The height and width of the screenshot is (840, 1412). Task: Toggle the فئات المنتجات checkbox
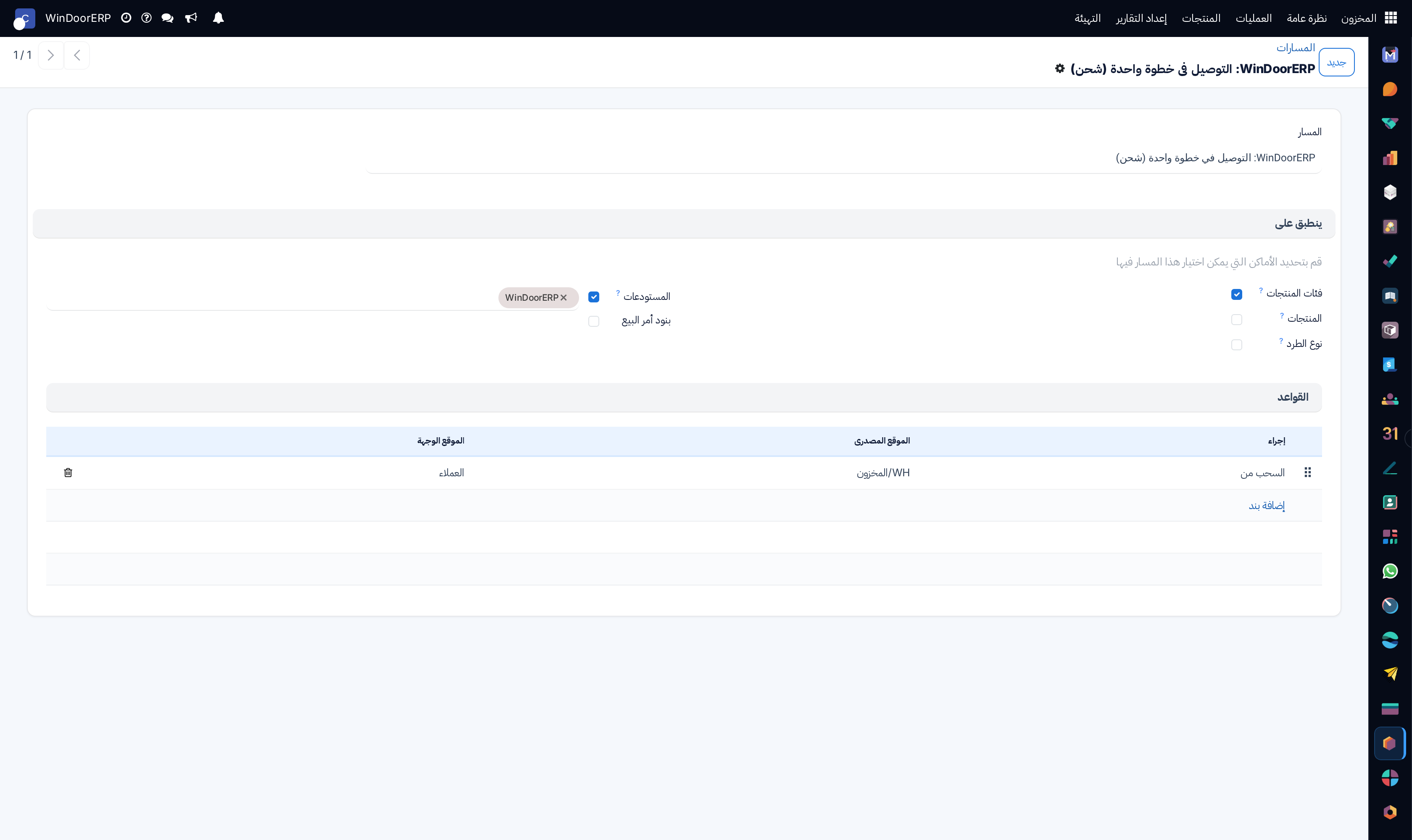[x=1236, y=294]
